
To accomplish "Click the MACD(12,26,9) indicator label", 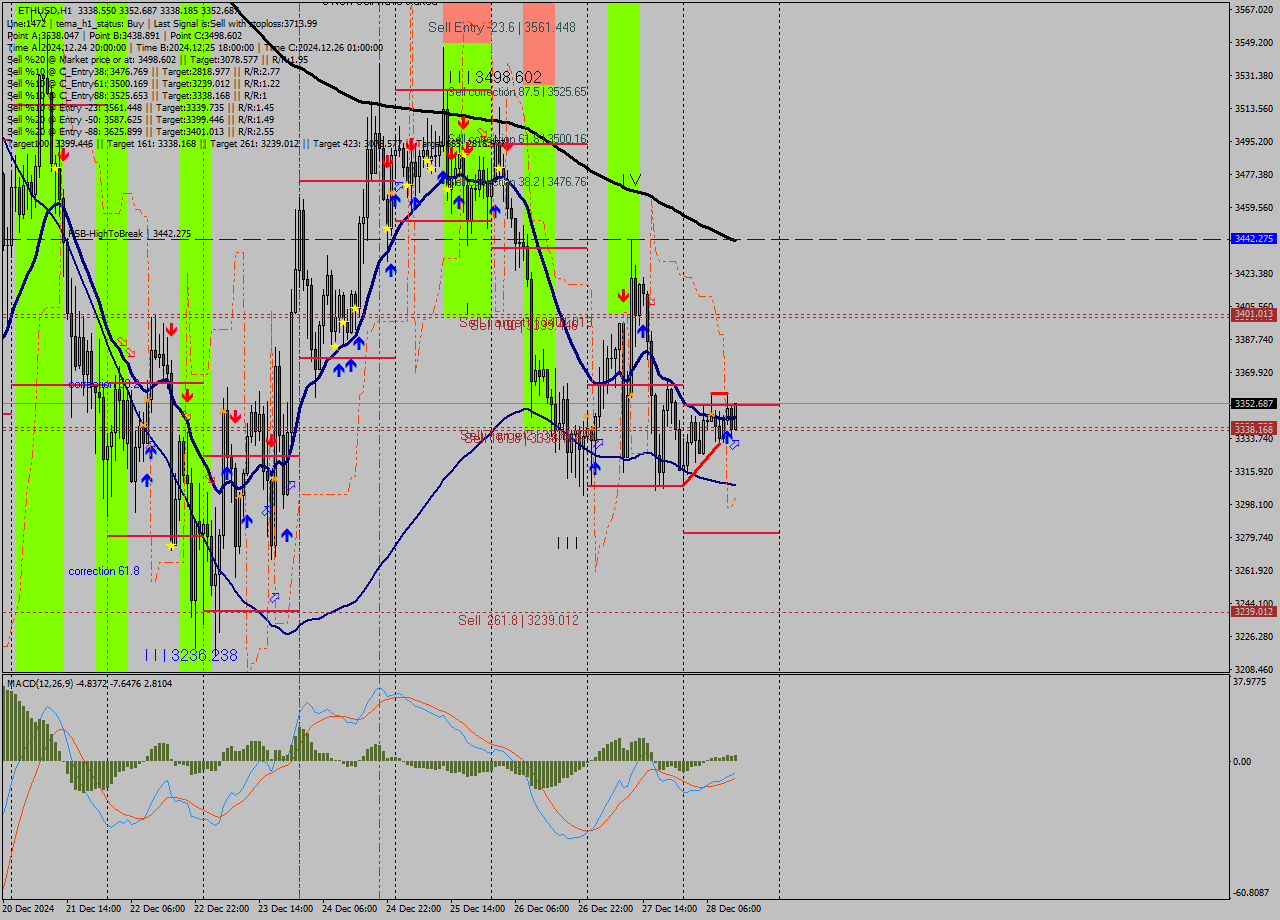I will point(89,684).
